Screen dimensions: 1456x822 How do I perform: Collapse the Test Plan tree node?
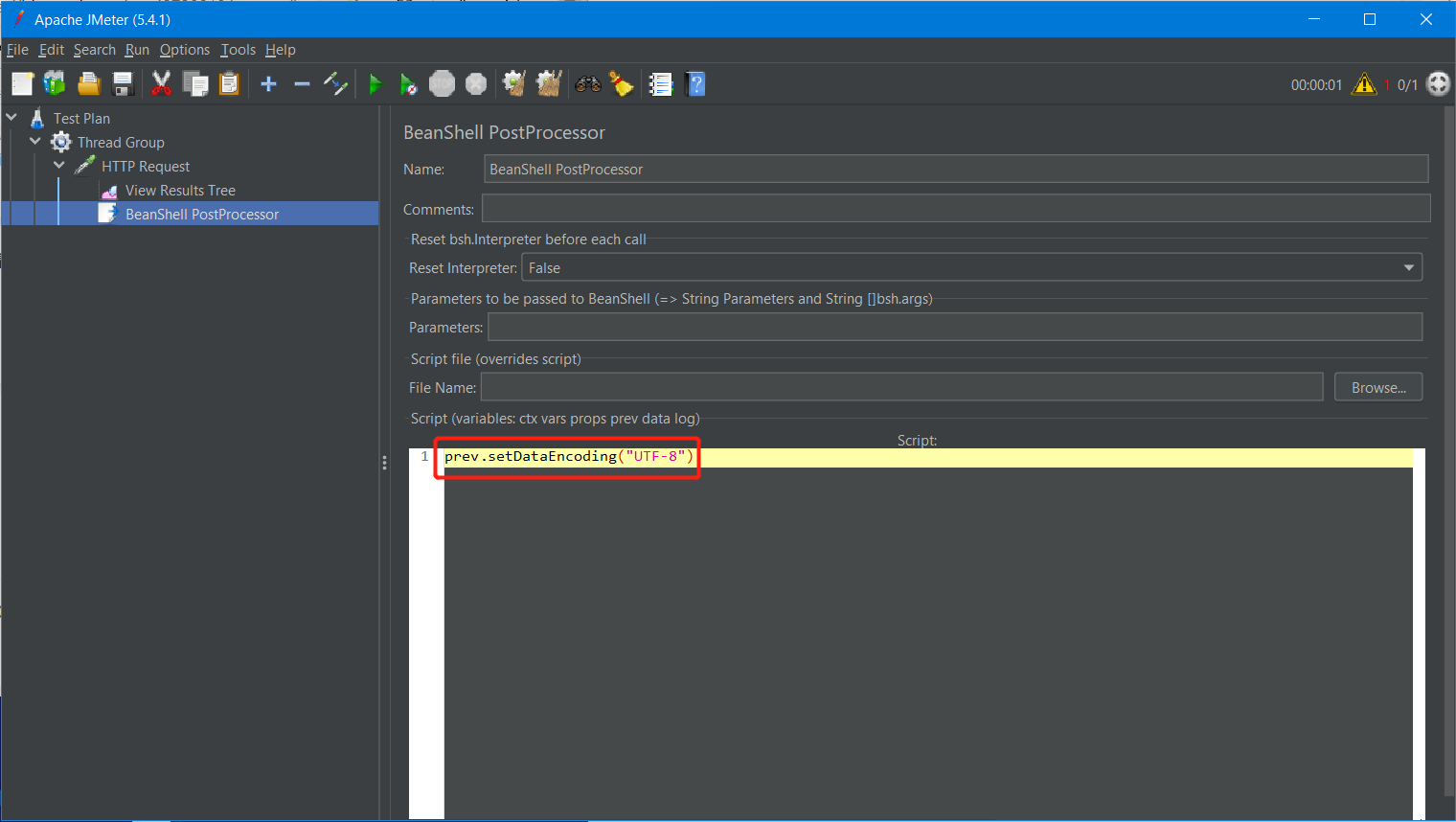click(11, 117)
